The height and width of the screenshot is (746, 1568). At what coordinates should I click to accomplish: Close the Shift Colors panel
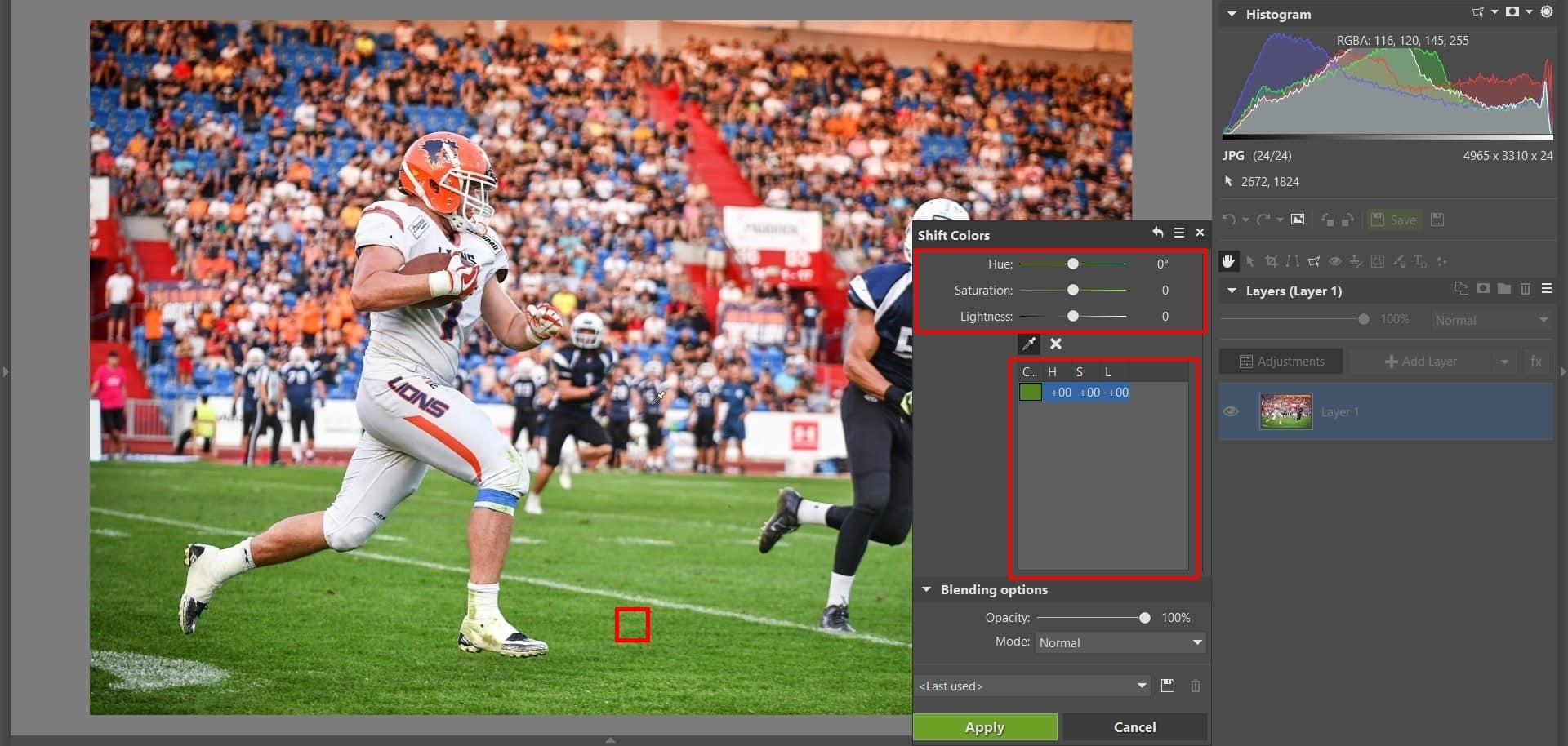pos(1200,233)
